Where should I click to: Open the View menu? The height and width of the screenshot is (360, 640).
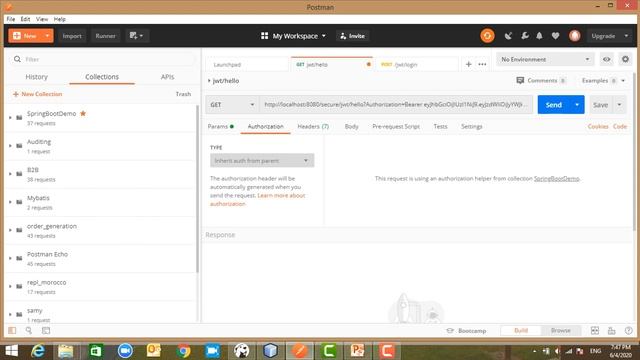pos(42,19)
